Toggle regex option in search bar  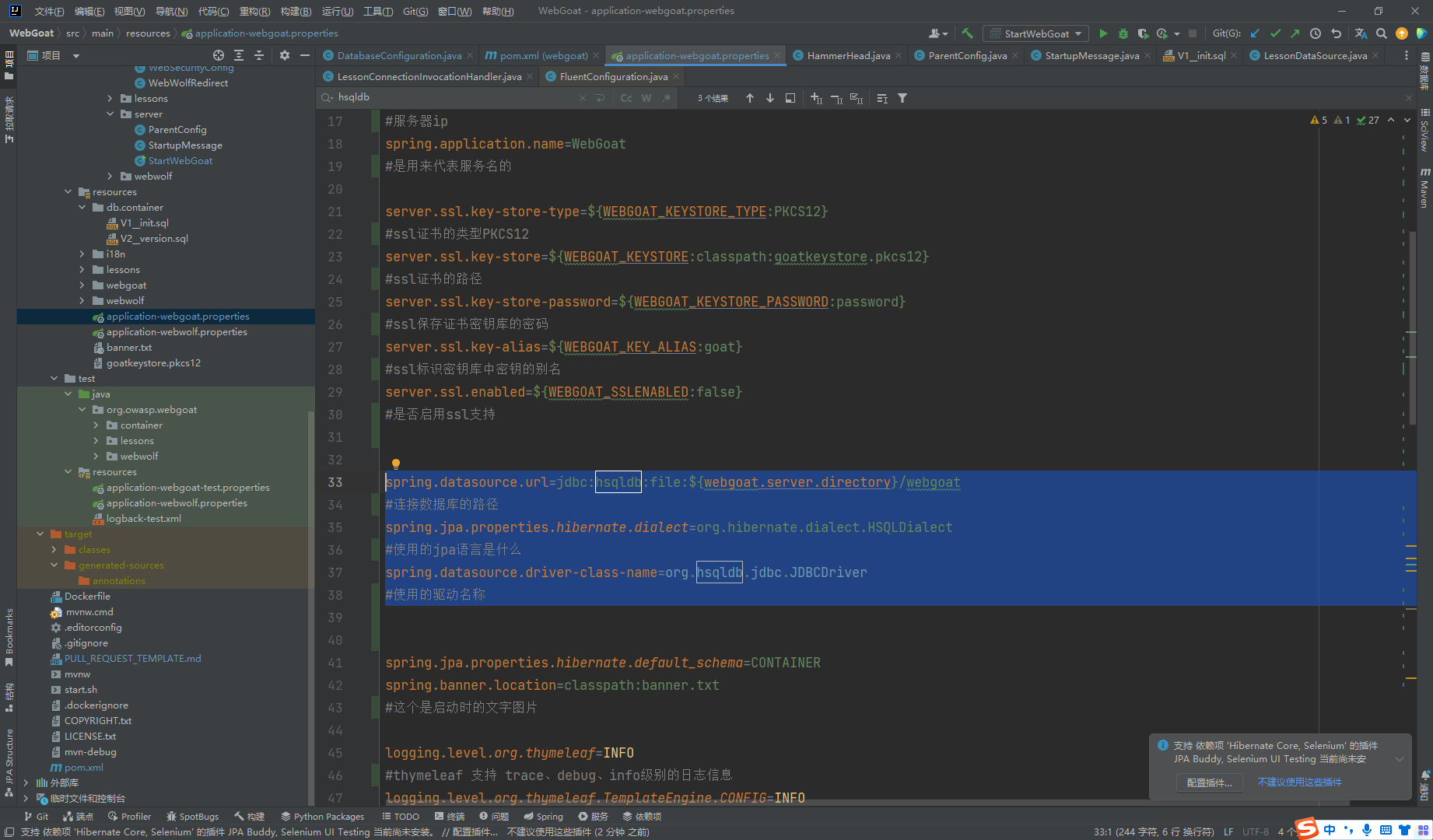click(x=667, y=98)
